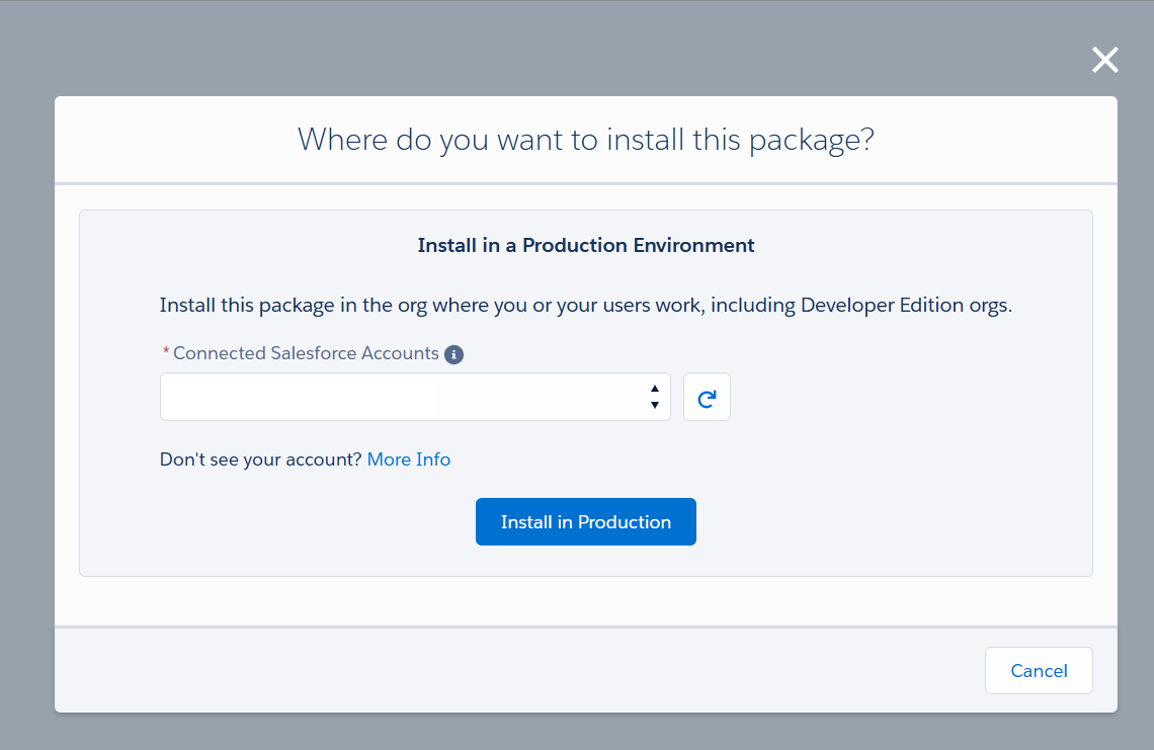Click the package install description sentence

point(585,305)
